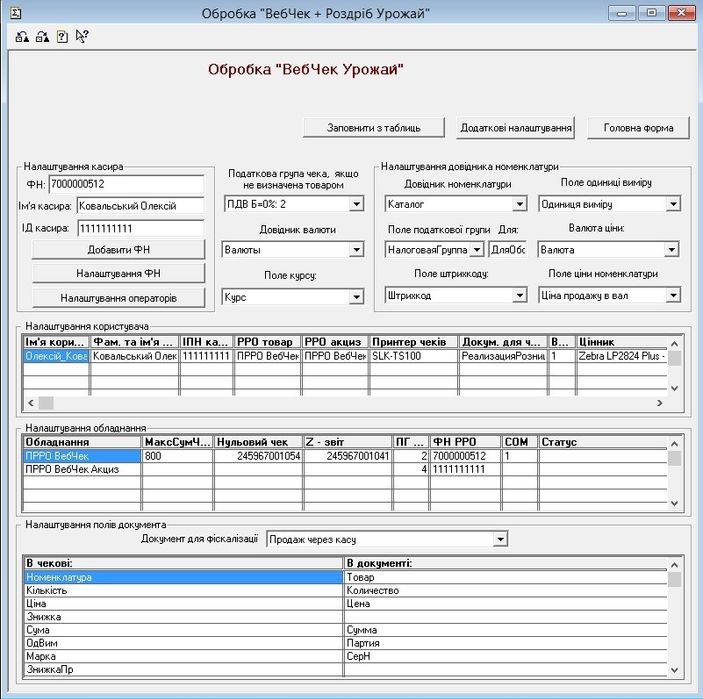This screenshot has width=703, height=699.
Task: Select the ПРРО ВебЧек equipment row
Action: (x=82, y=456)
